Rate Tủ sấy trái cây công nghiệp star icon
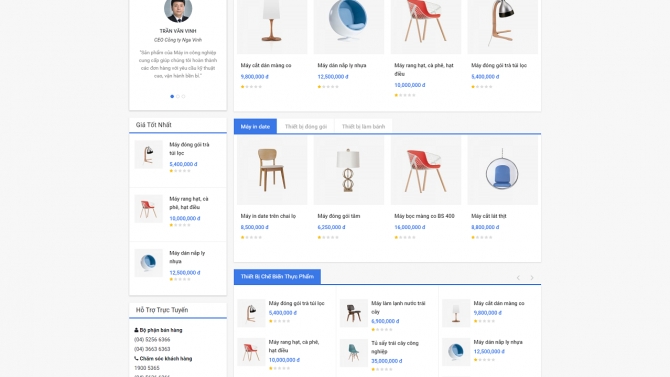670x377 pixels. (373, 369)
